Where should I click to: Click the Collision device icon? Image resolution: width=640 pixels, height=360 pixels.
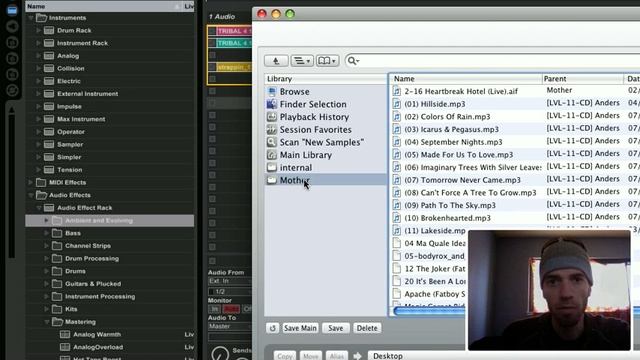(49, 69)
